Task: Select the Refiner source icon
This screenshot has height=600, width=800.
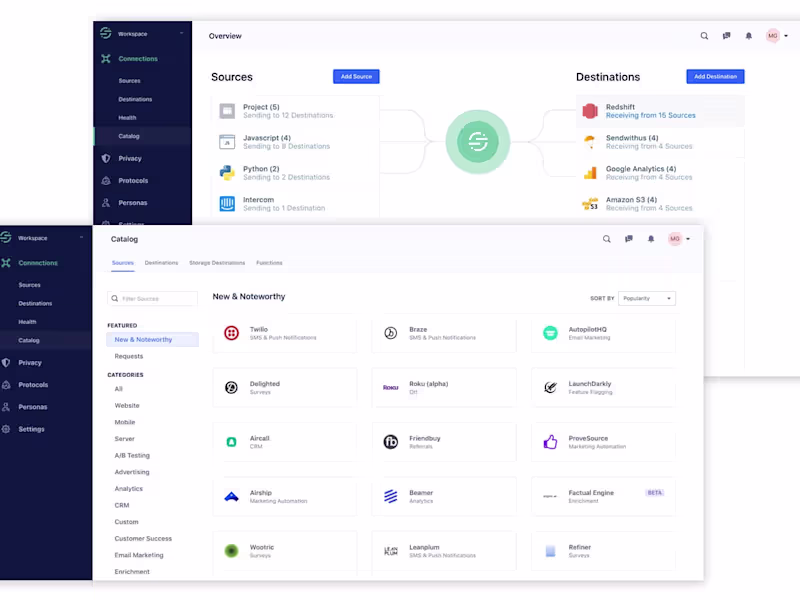Action: pos(550,551)
